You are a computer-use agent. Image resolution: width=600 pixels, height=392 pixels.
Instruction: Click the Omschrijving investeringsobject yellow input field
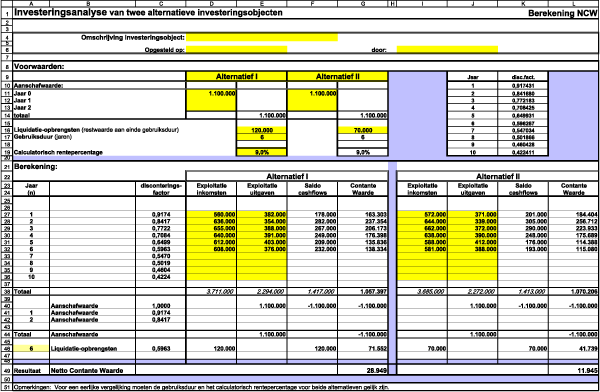point(262,38)
